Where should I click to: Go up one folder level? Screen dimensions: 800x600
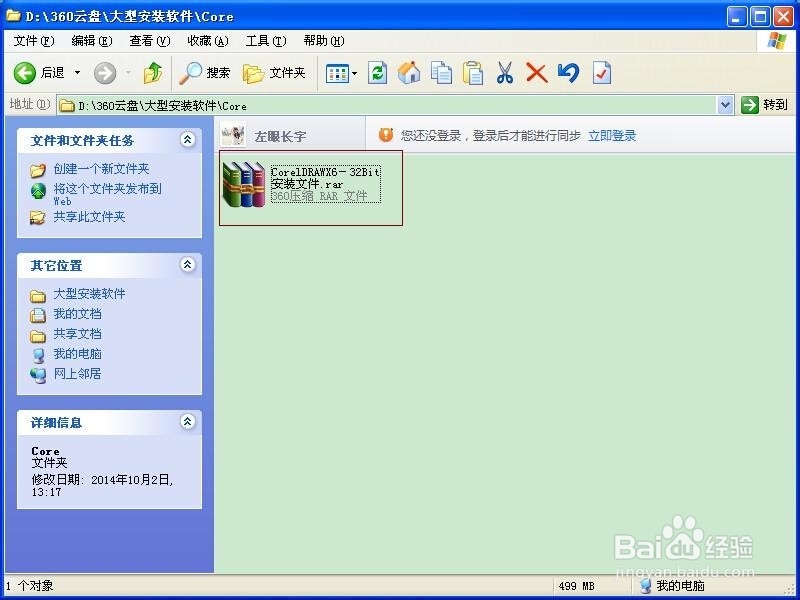(153, 73)
